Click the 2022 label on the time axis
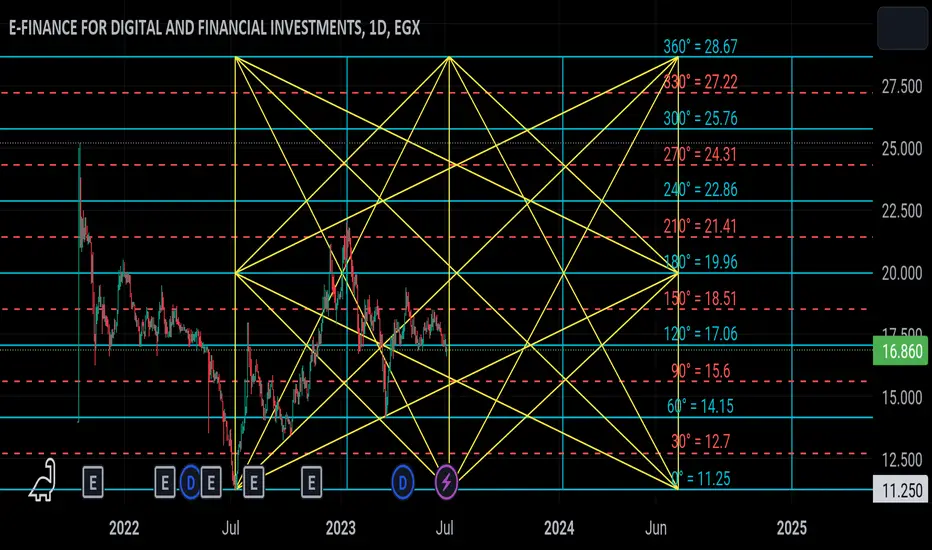 (124, 528)
